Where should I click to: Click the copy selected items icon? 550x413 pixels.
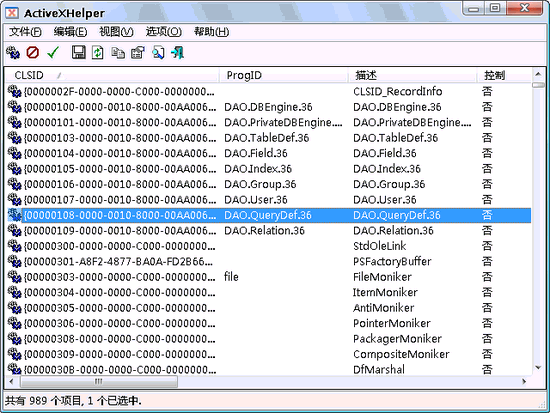118,53
